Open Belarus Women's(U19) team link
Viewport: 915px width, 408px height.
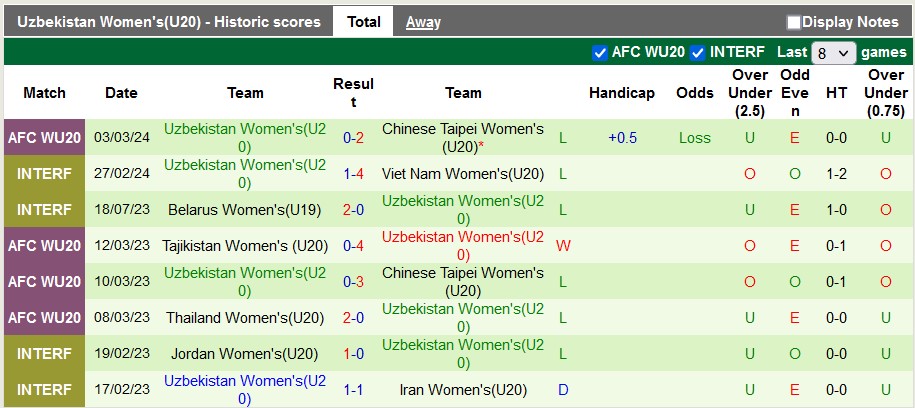[245, 210]
